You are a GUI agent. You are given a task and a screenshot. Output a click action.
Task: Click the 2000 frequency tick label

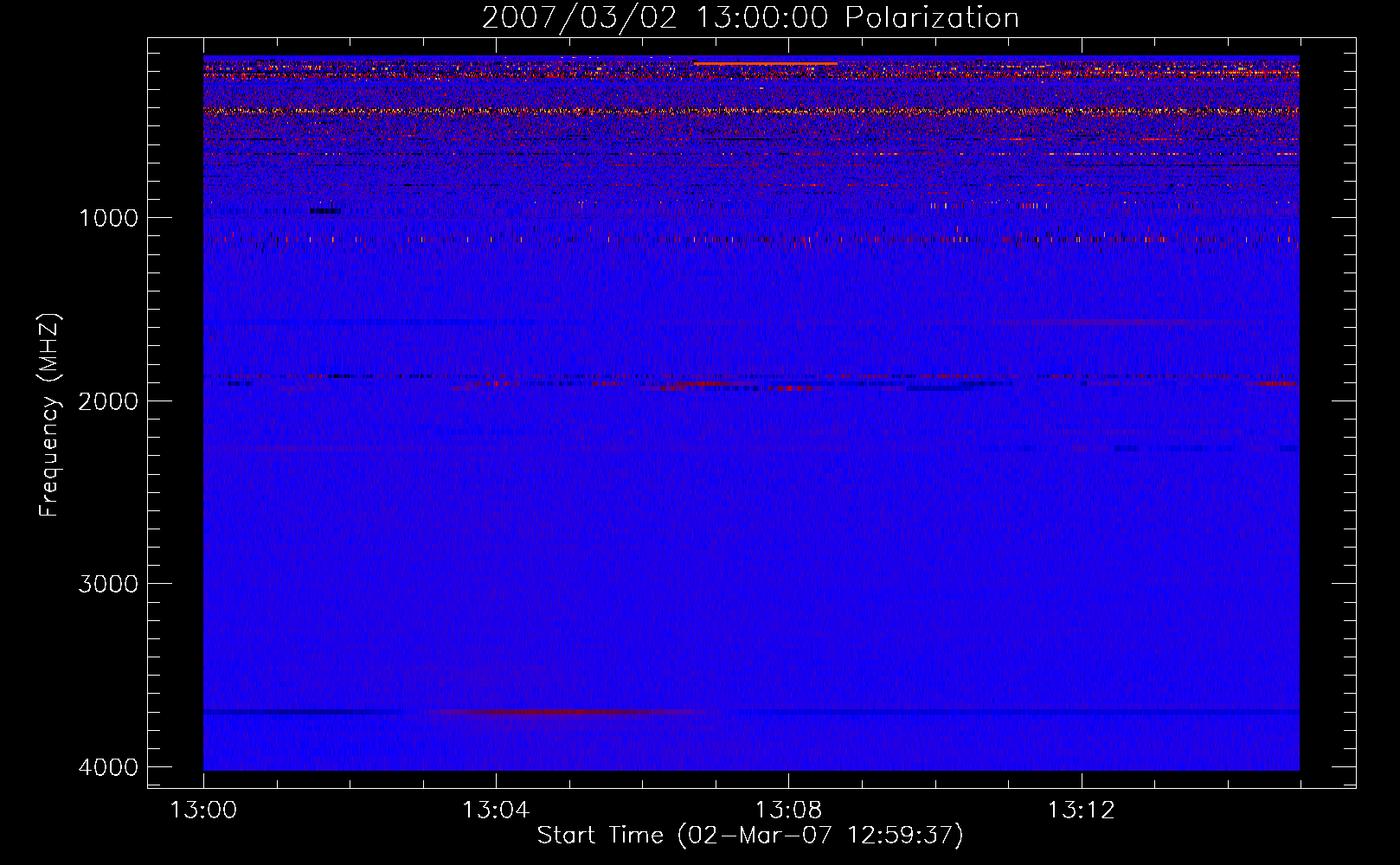(108, 401)
